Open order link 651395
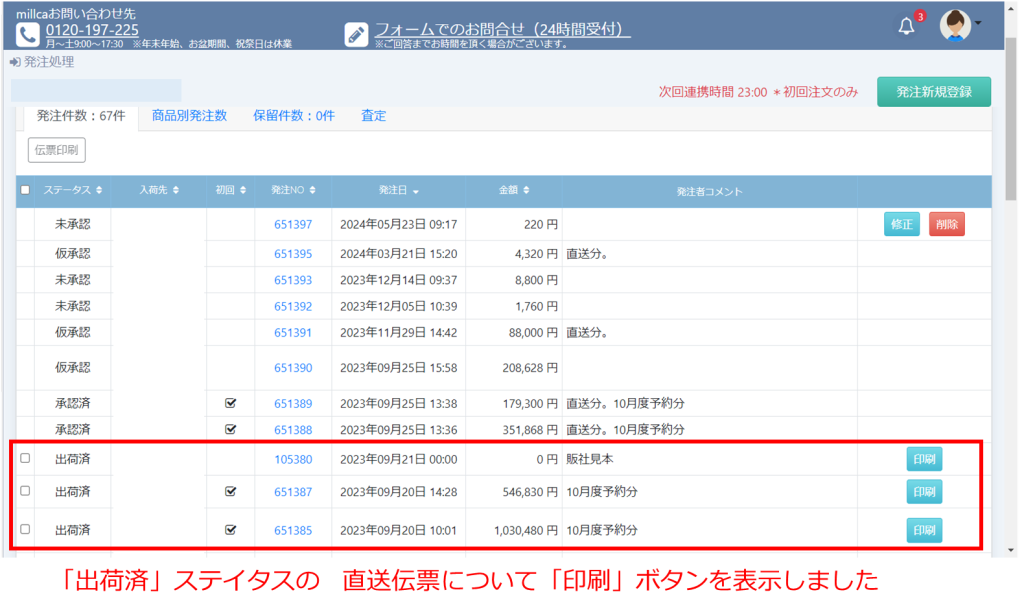Screen dimensions: 1024x614 pyautogui.click(x=293, y=254)
